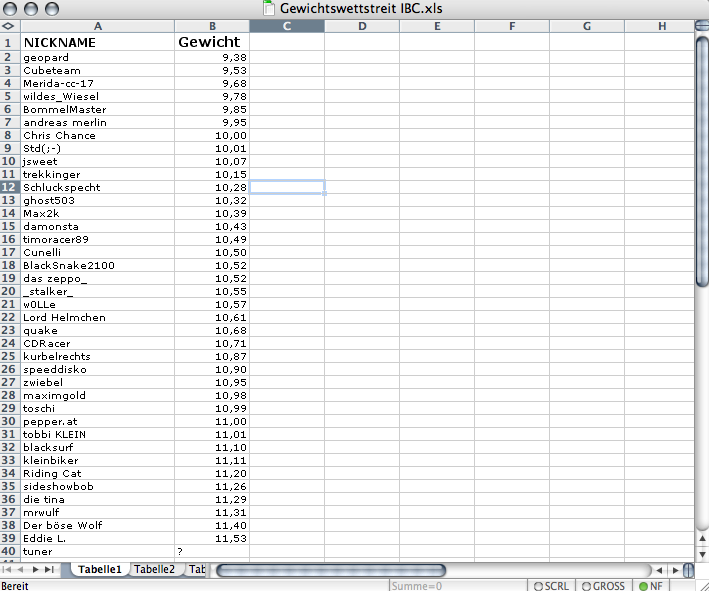Switch to Tabelle1 sheet tab
Screen dimensions: 709x591
[99, 569]
